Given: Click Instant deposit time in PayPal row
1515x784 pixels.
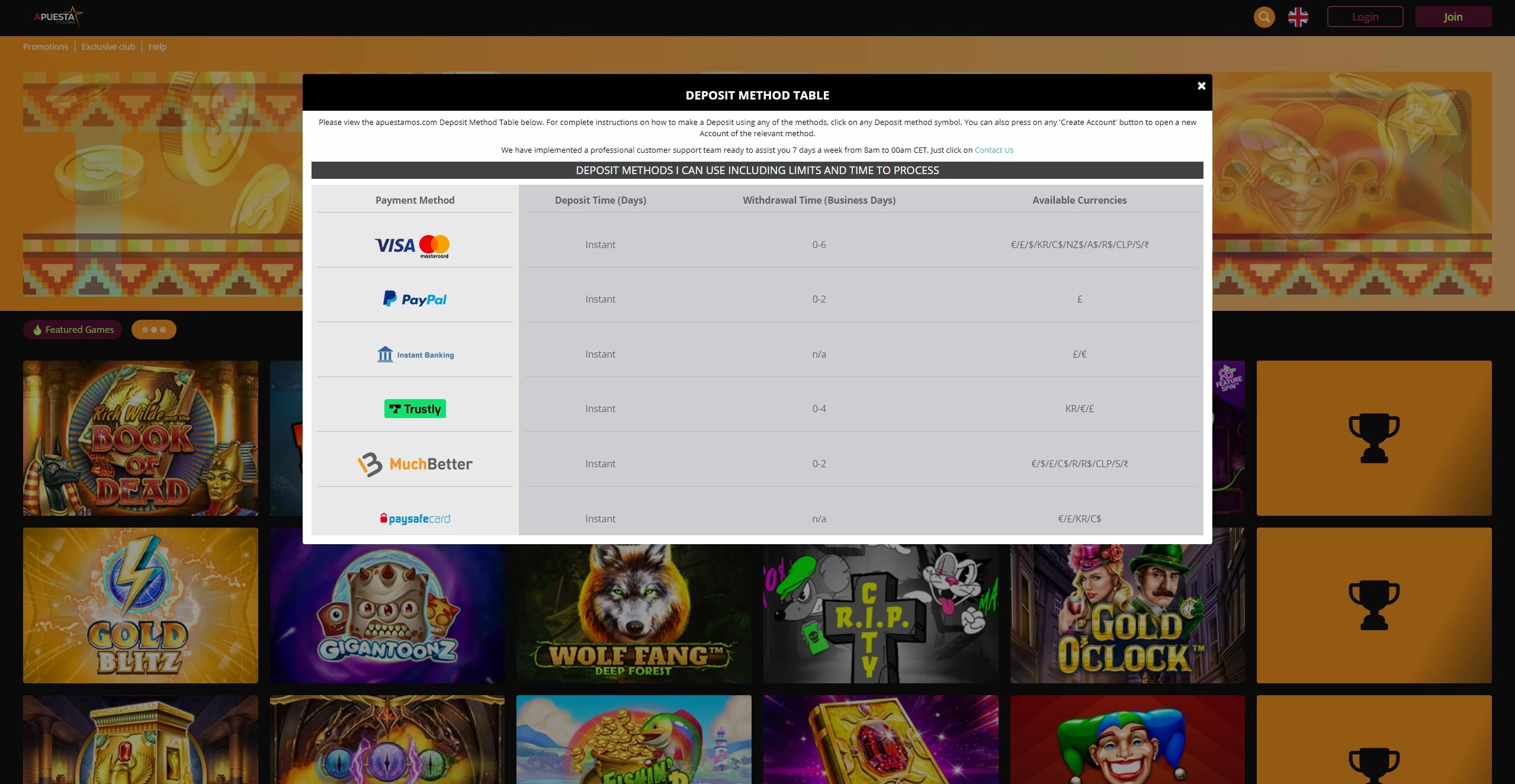Looking at the screenshot, I should click(x=600, y=299).
